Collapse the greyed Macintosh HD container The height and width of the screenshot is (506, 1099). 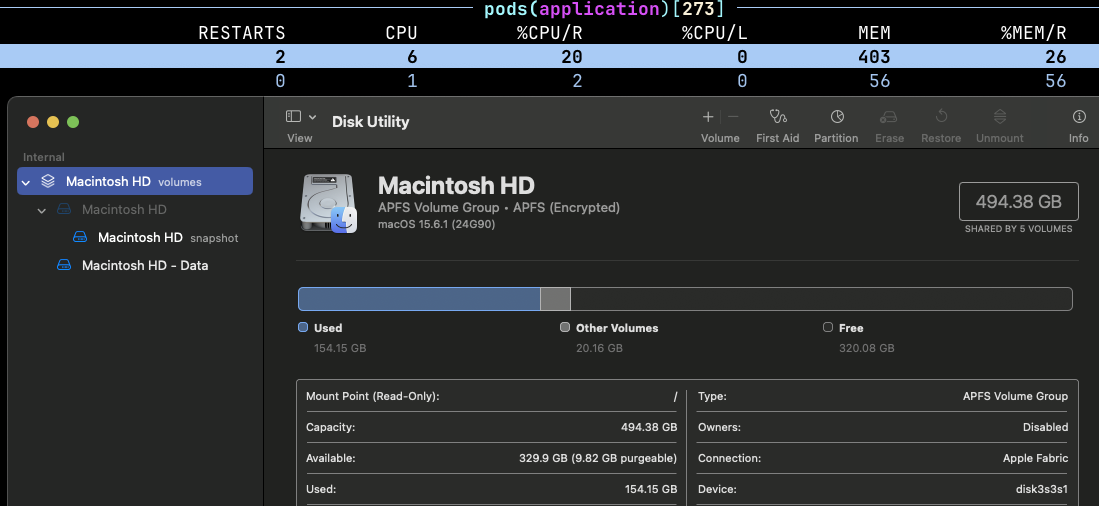(x=42, y=210)
